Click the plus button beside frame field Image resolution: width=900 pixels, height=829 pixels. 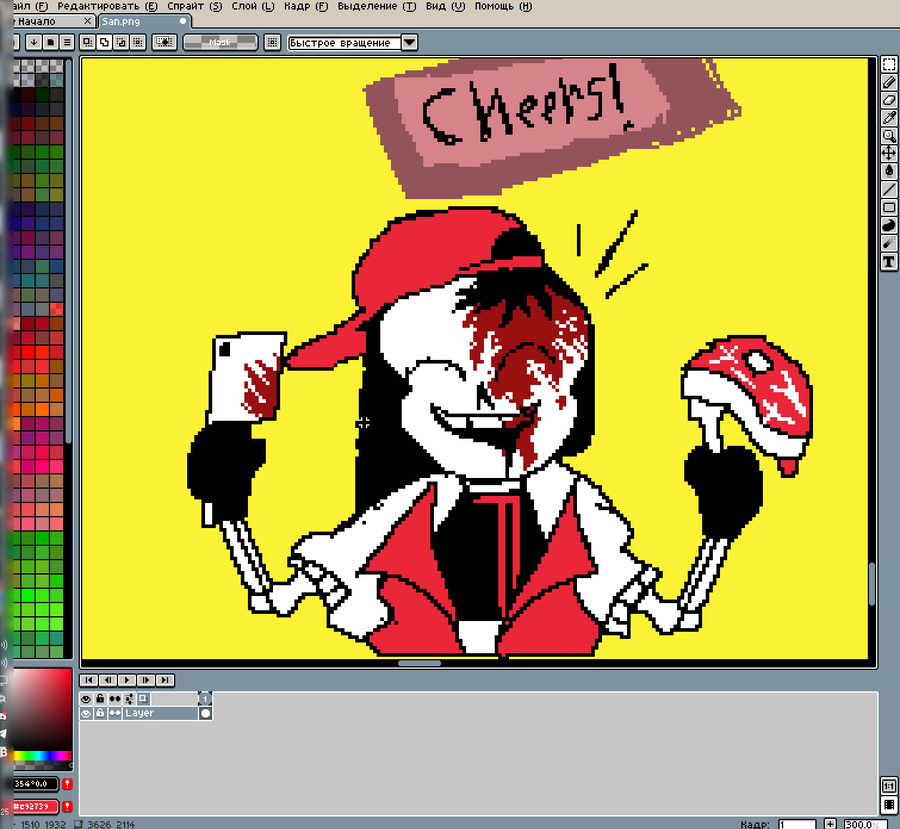tap(830, 824)
